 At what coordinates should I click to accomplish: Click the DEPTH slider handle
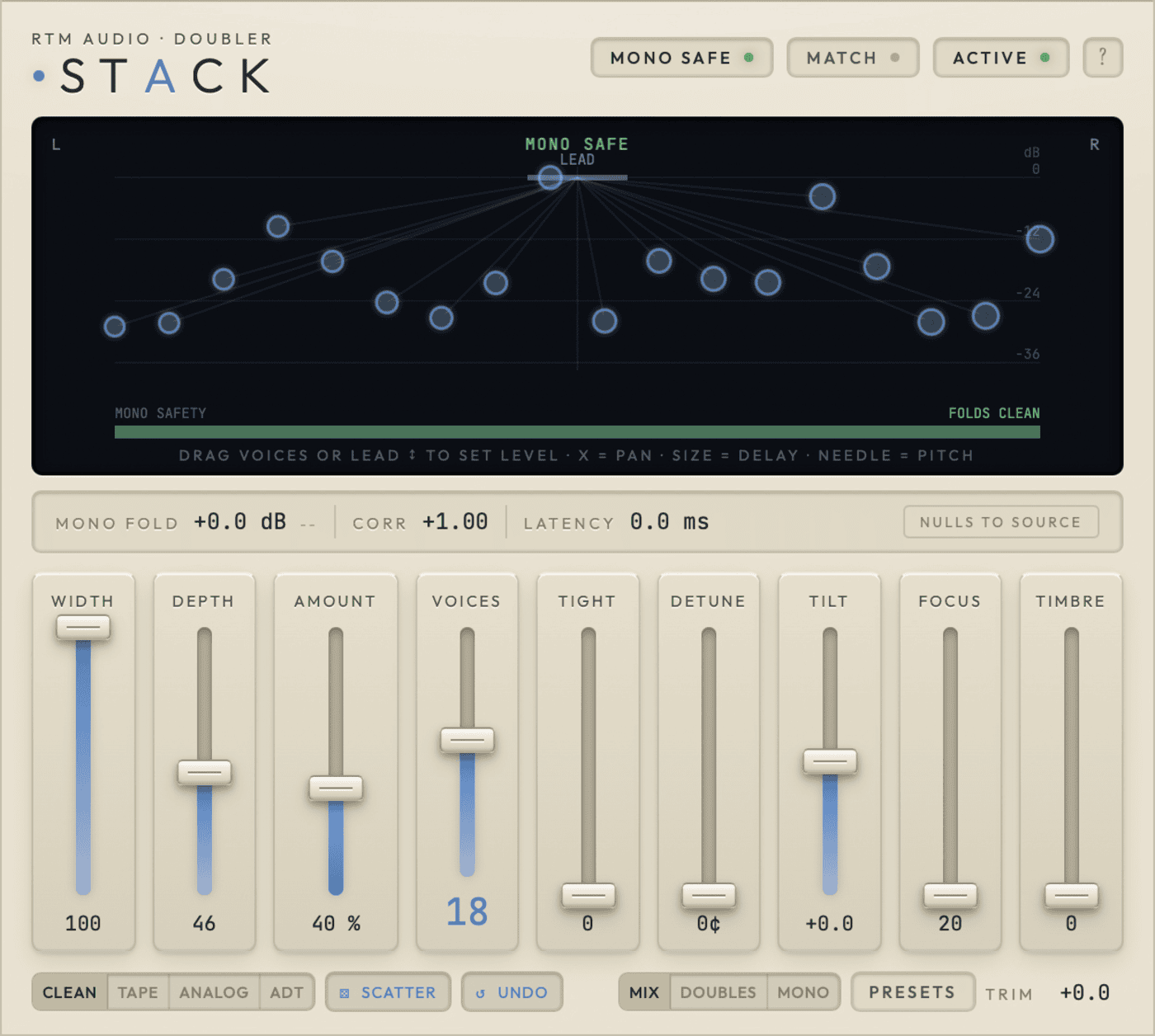pos(205,773)
